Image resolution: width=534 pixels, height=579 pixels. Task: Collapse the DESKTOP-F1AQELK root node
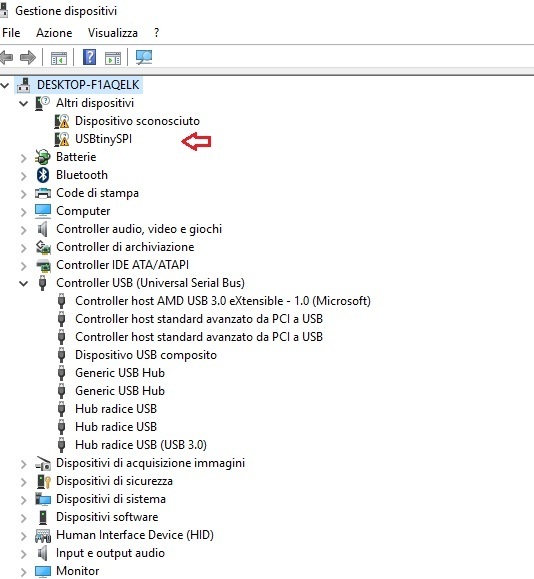(x=5, y=86)
